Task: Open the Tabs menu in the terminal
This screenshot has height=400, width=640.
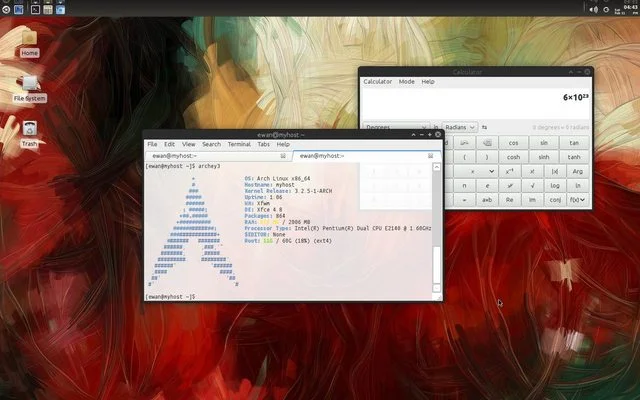Action: 264,144
